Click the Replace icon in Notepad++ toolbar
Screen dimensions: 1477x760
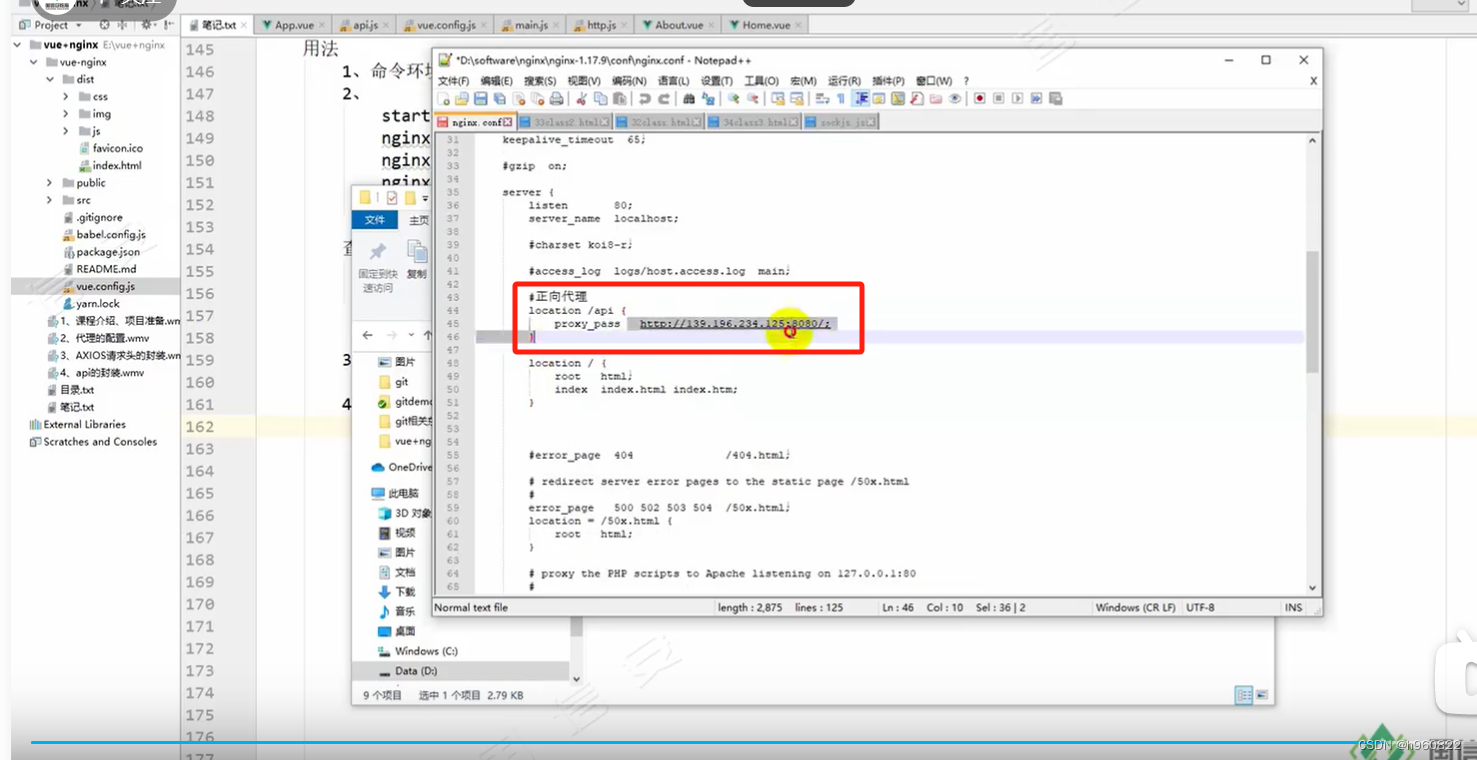point(708,98)
